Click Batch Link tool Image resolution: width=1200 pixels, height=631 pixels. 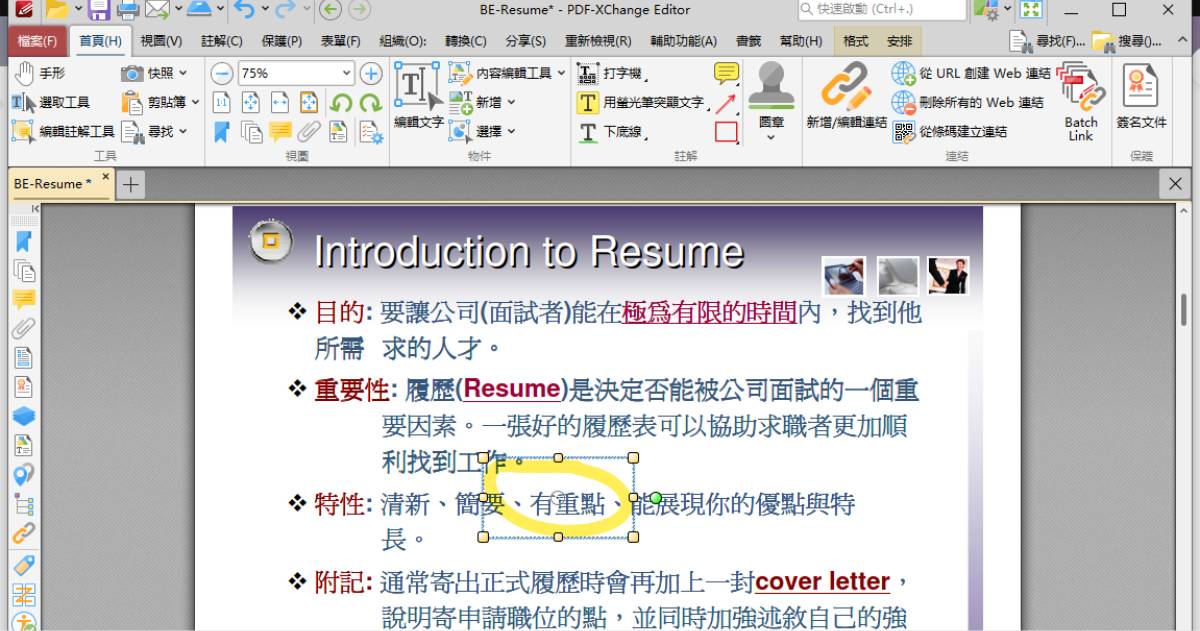point(1081,100)
